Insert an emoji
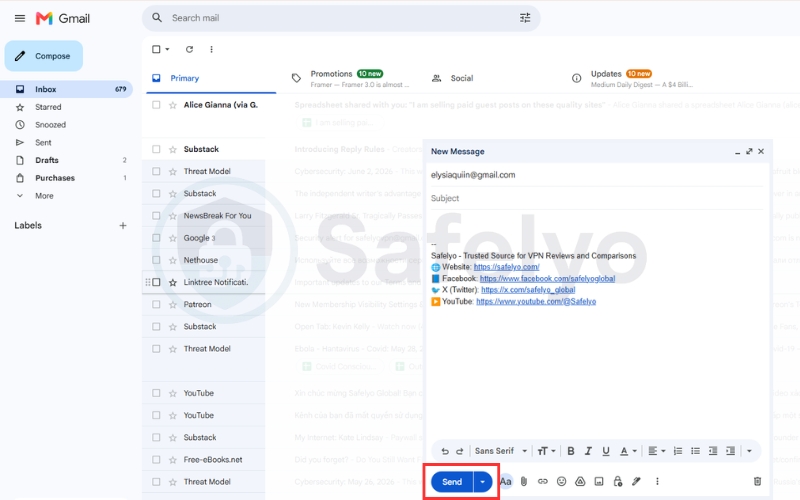 coord(561,482)
